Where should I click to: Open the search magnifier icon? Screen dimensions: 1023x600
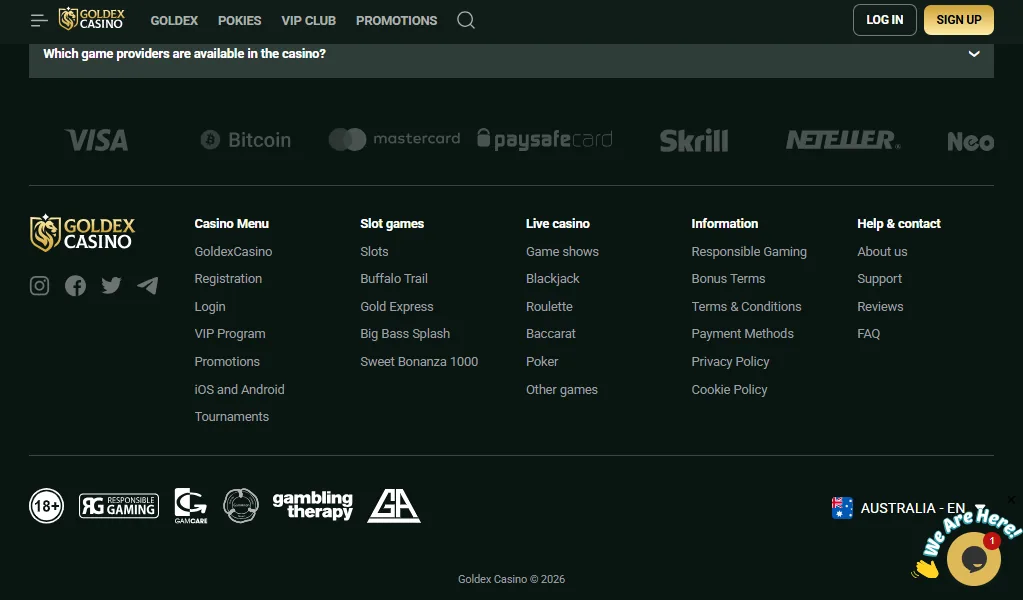pos(466,20)
